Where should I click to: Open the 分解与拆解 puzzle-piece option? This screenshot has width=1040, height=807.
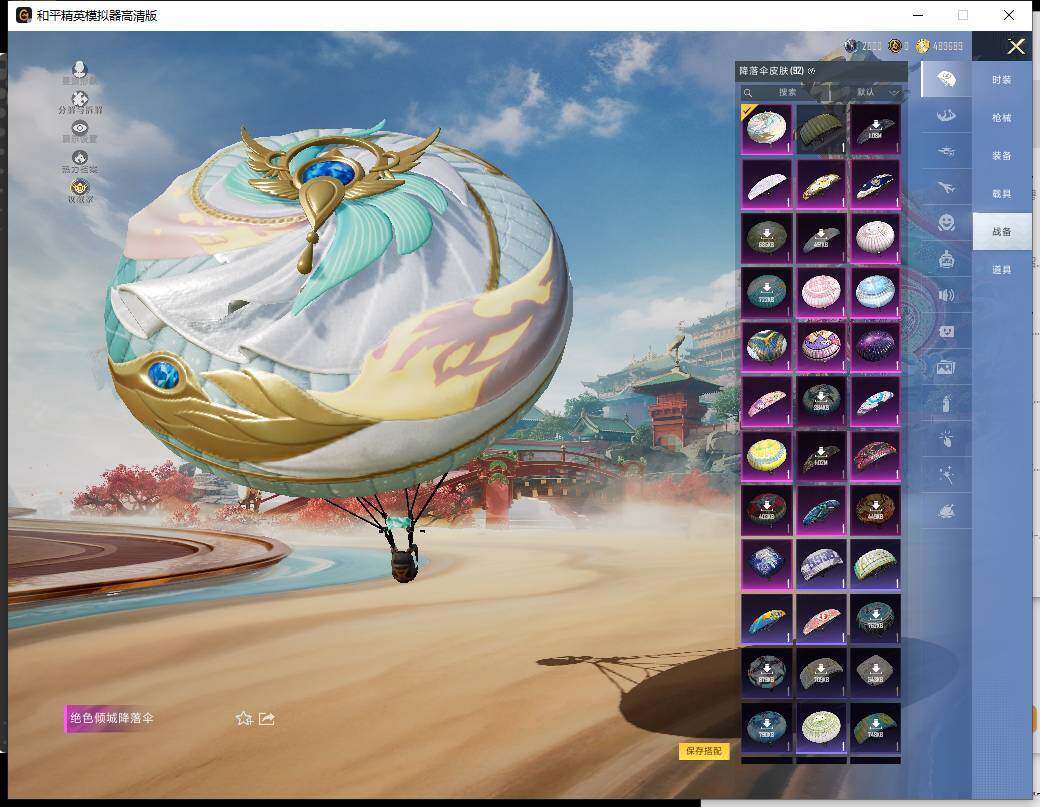pos(80,100)
